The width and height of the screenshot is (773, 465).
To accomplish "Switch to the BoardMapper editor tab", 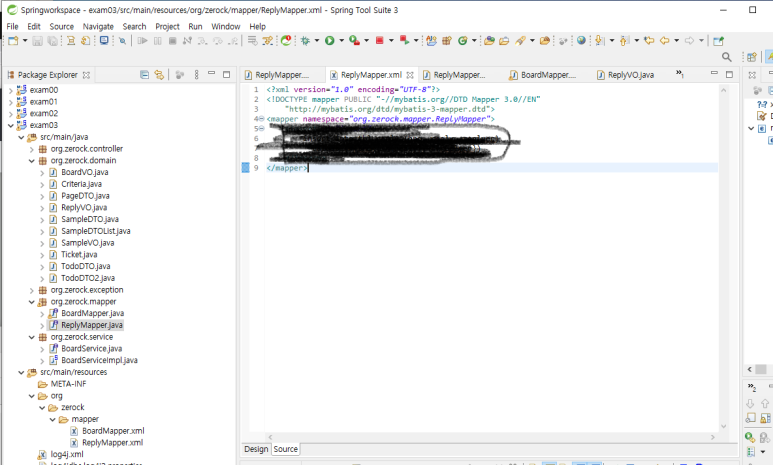I will coord(543,75).
